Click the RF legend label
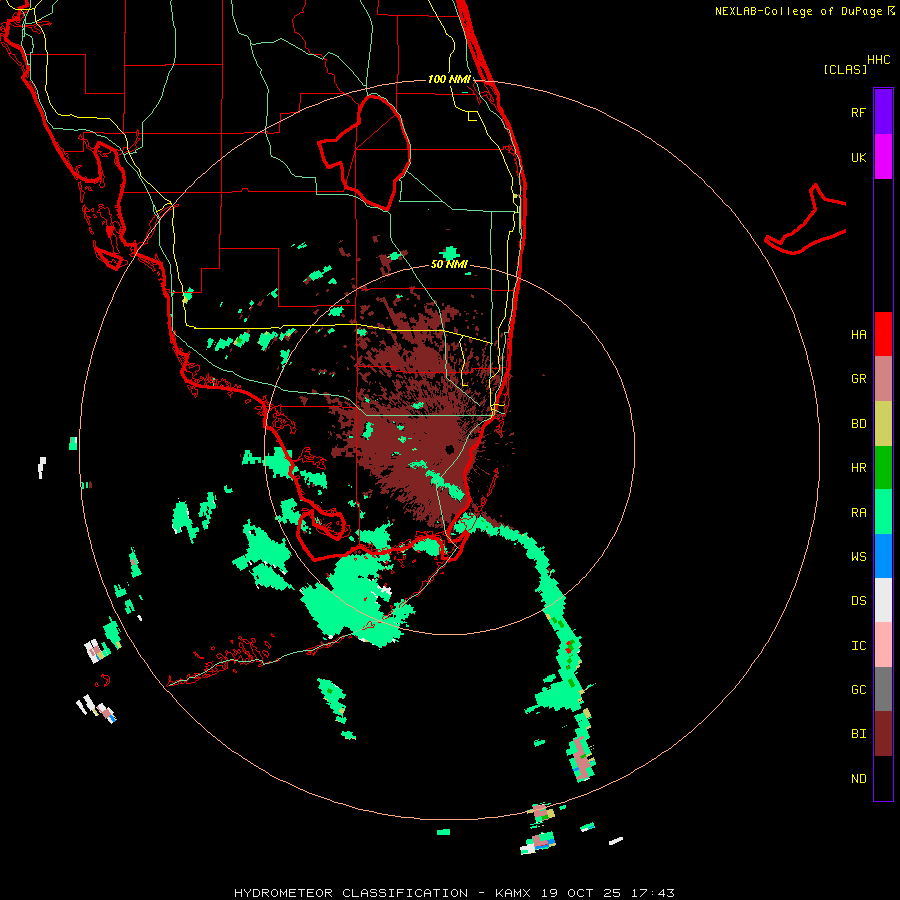 pyautogui.click(x=858, y=112)
